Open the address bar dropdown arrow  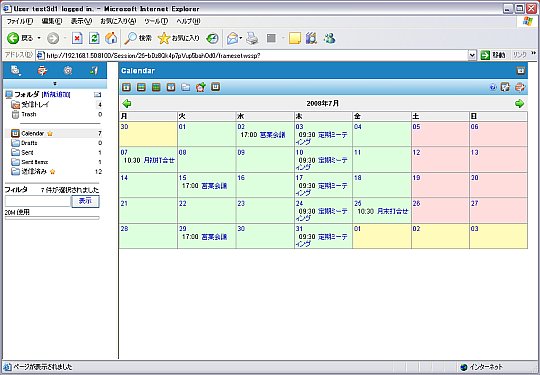click(472, 55)
